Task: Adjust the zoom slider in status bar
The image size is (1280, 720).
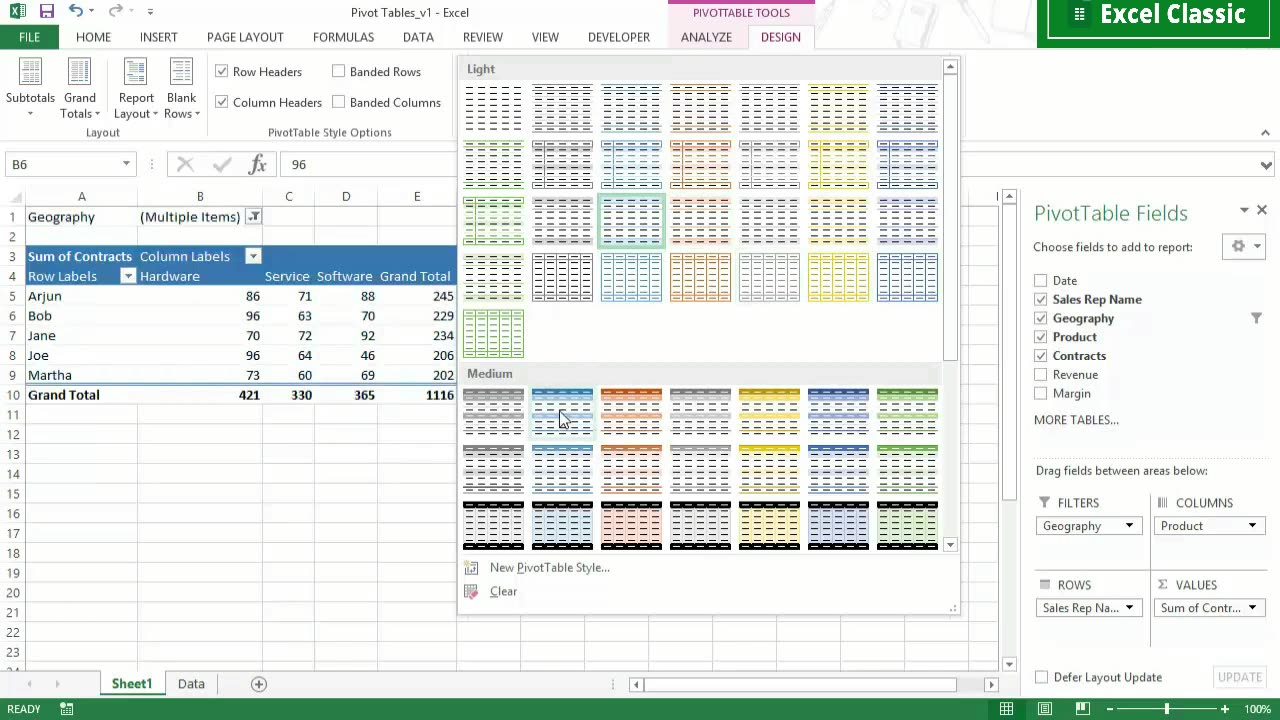Action: [x=1166, y=709]
